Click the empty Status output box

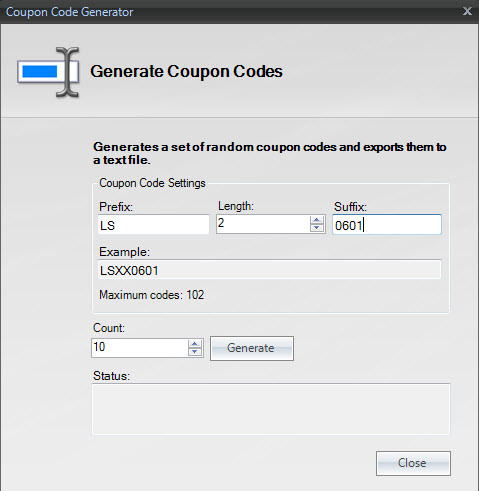tap(271, 409)
